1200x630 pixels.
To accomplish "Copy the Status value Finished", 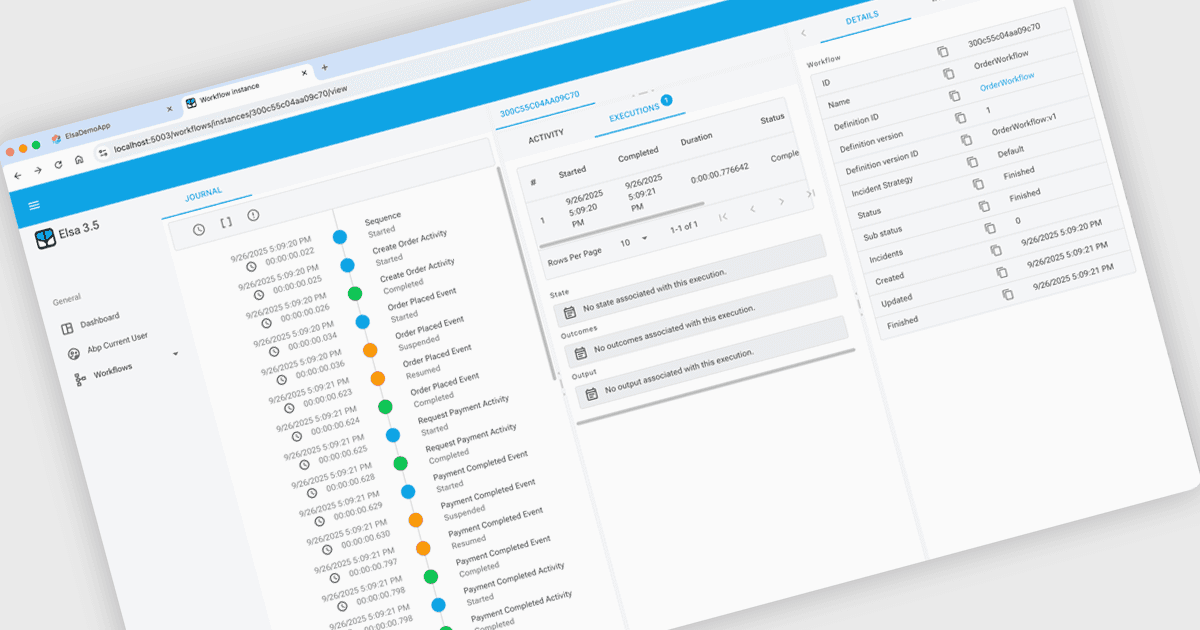I will 978,185.
